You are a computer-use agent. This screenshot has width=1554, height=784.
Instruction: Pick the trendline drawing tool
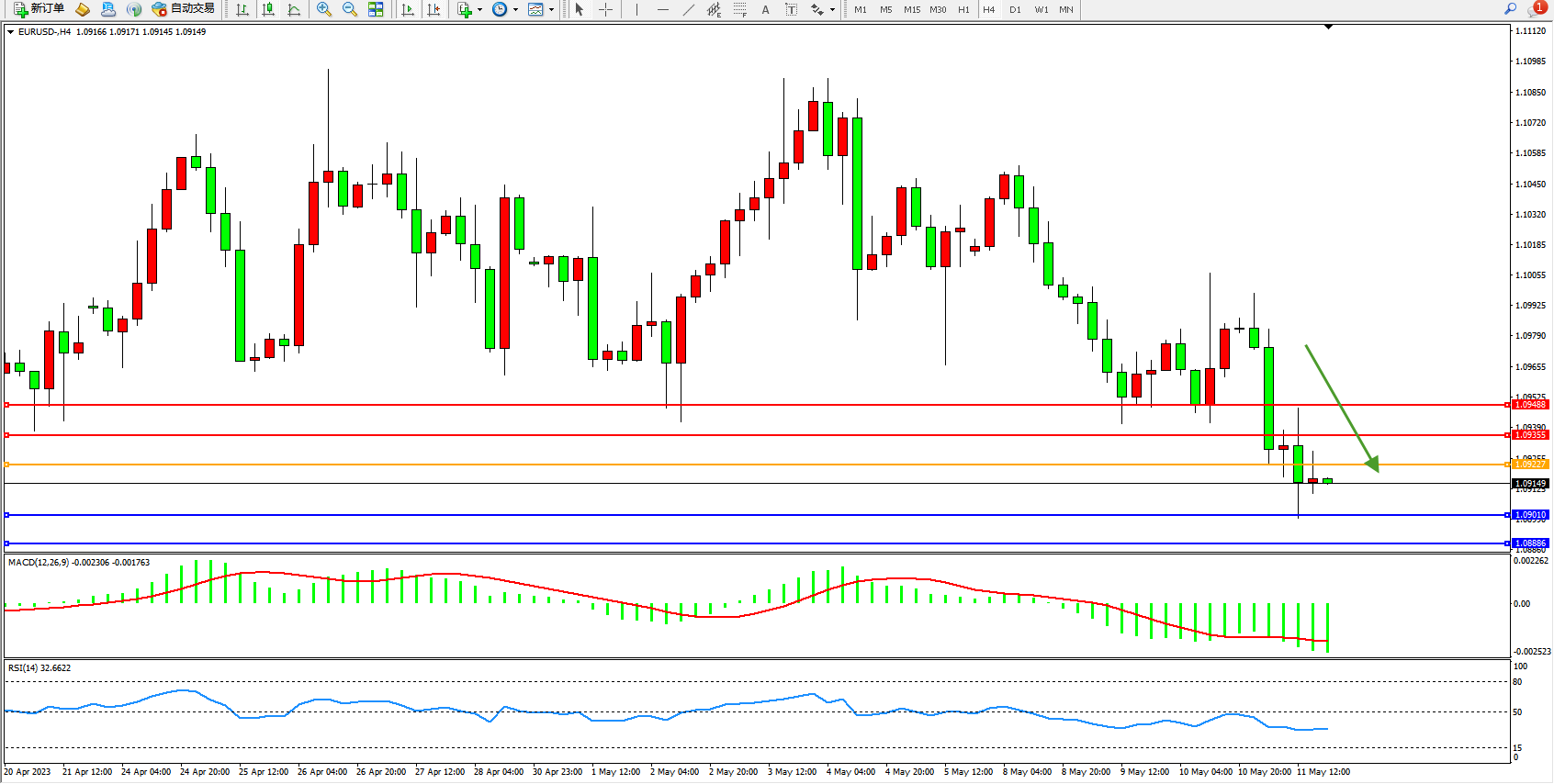tap(689, 9)
